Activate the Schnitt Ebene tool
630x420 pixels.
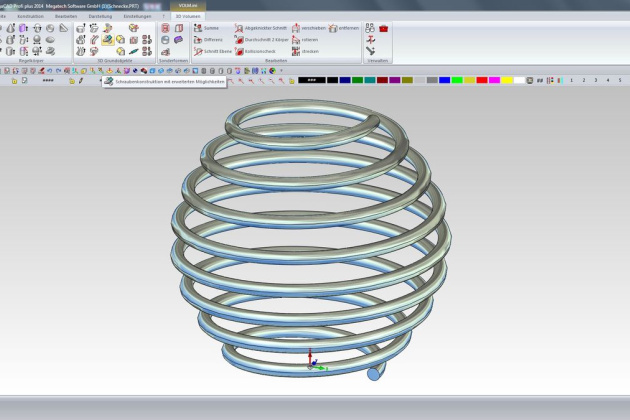196,51
